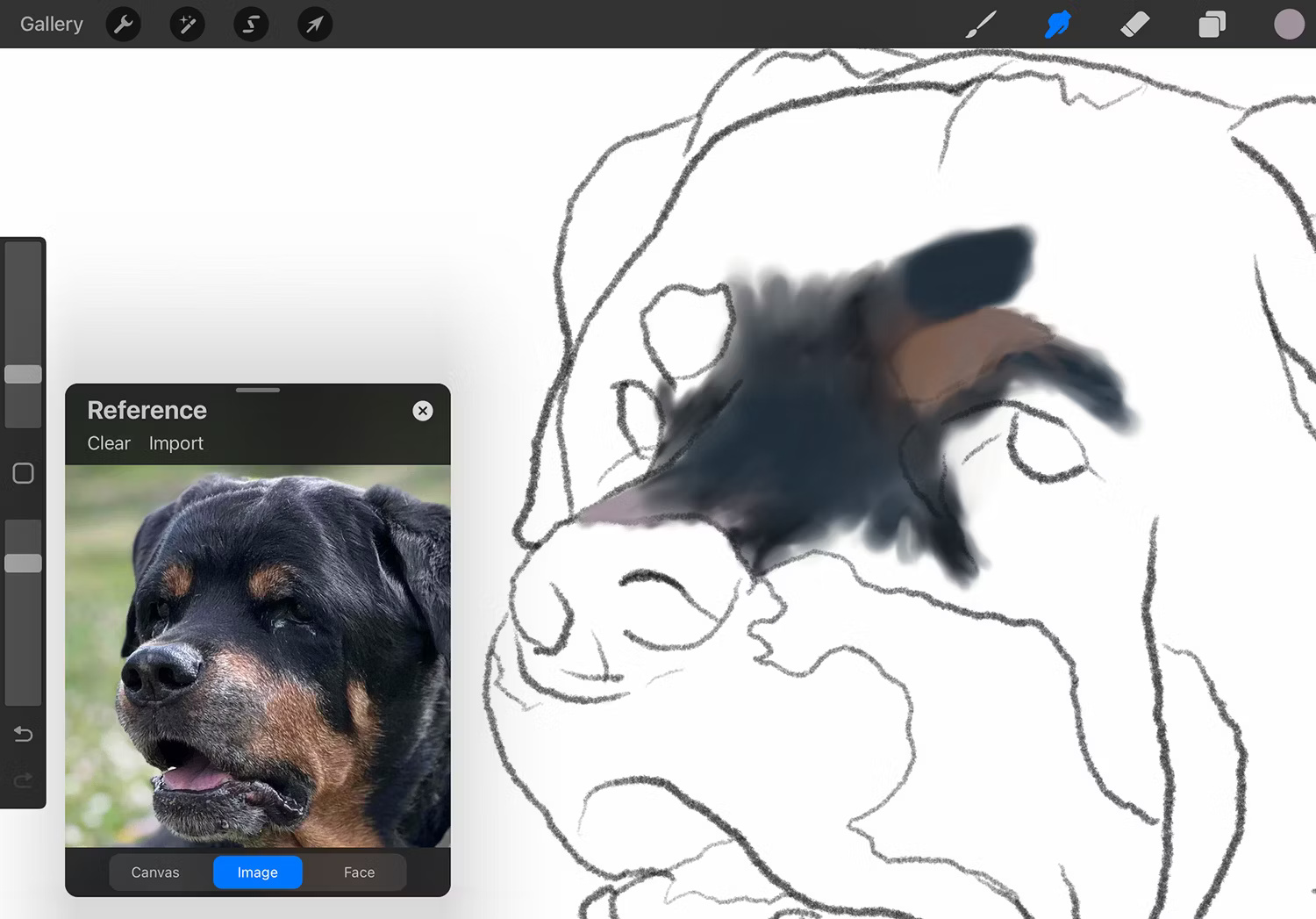1316x919 pixels.
Task: Switch to the Brush tool
Action: 981,24
